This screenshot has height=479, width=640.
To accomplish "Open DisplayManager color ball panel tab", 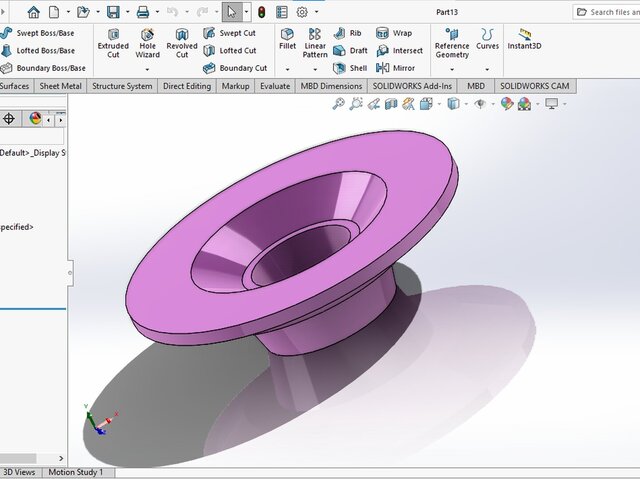I will point(35,119).
